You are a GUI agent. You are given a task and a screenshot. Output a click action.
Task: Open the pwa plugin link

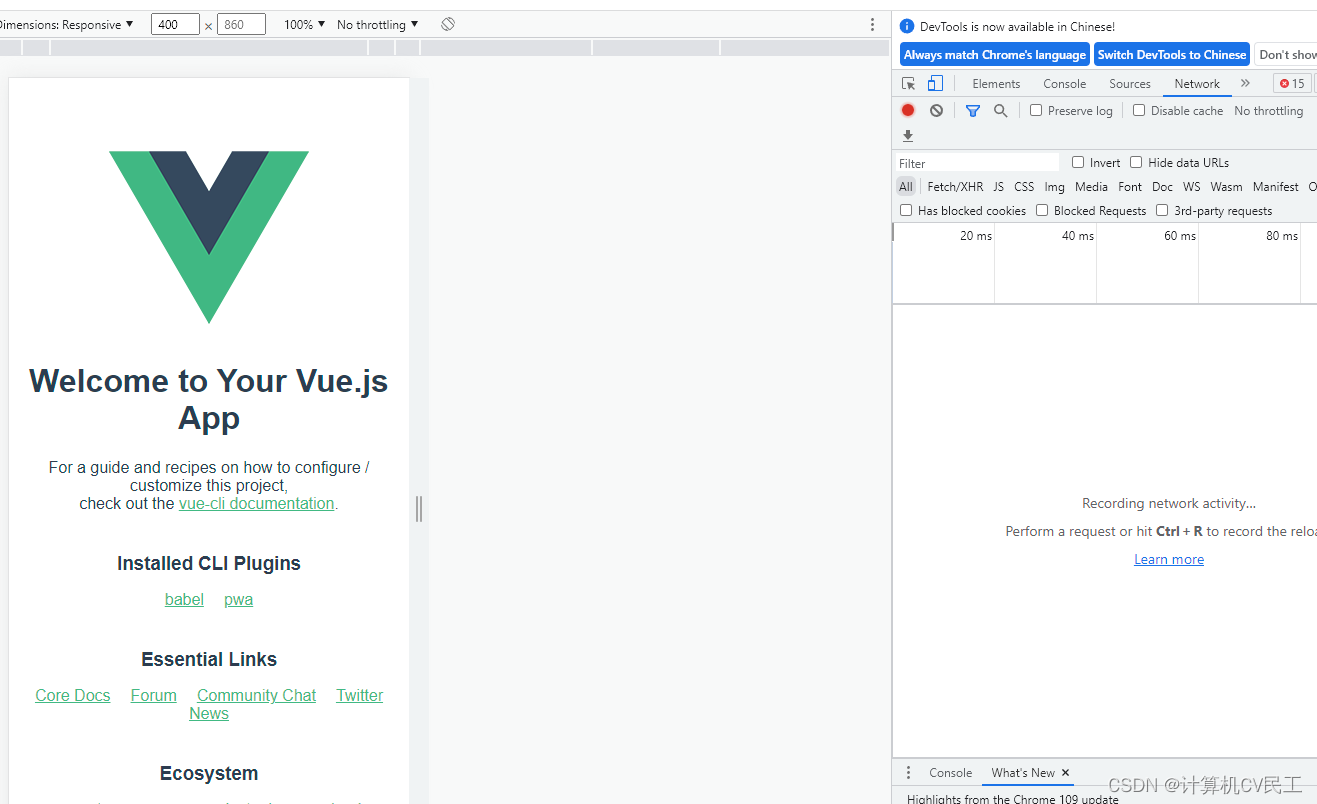point(238,600)
